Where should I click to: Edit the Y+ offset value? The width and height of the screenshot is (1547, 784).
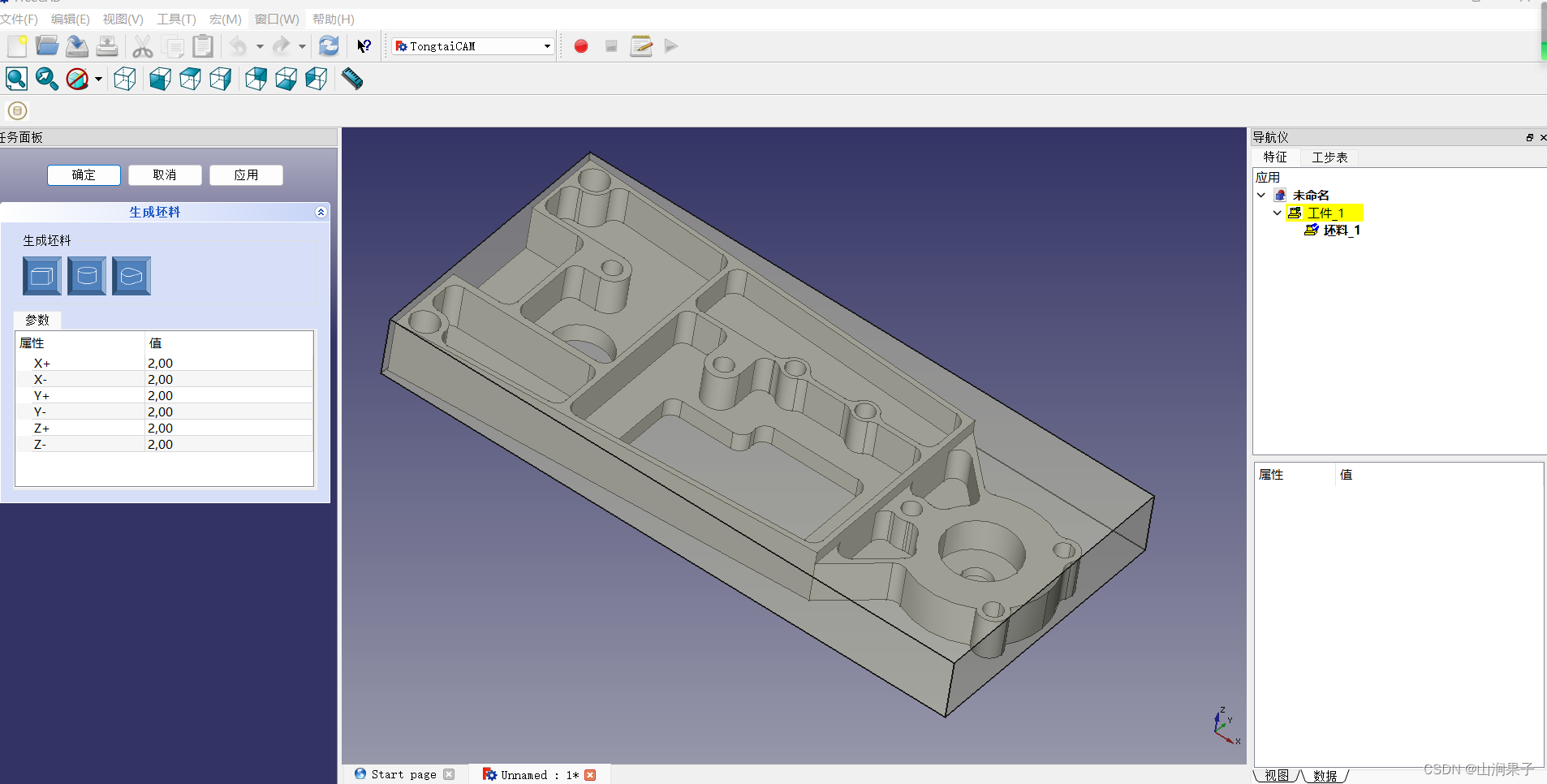click(x=229, y=395)
